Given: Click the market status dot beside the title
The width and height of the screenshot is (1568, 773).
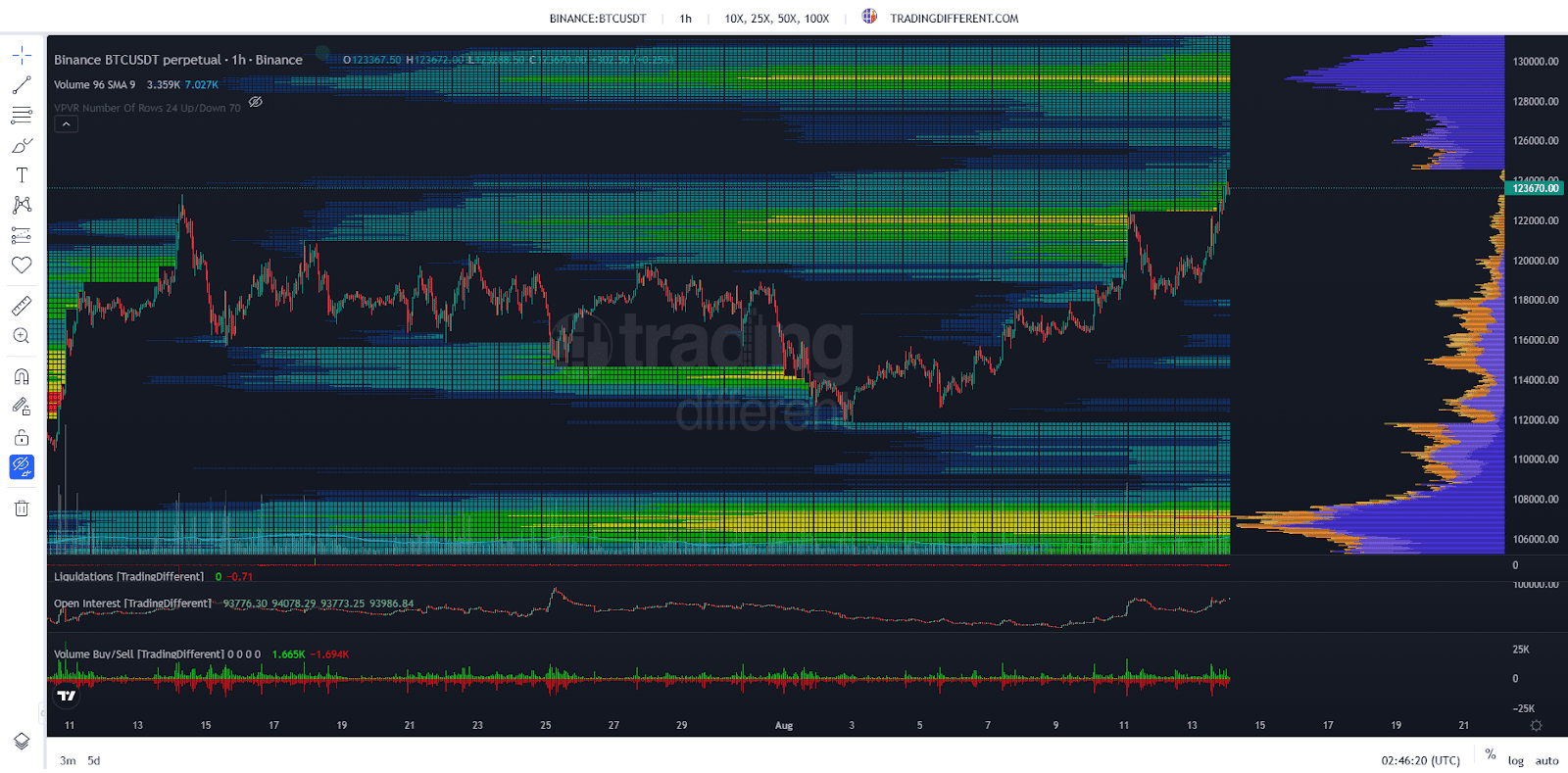Looking at the screenshot, I should (322, 52).
